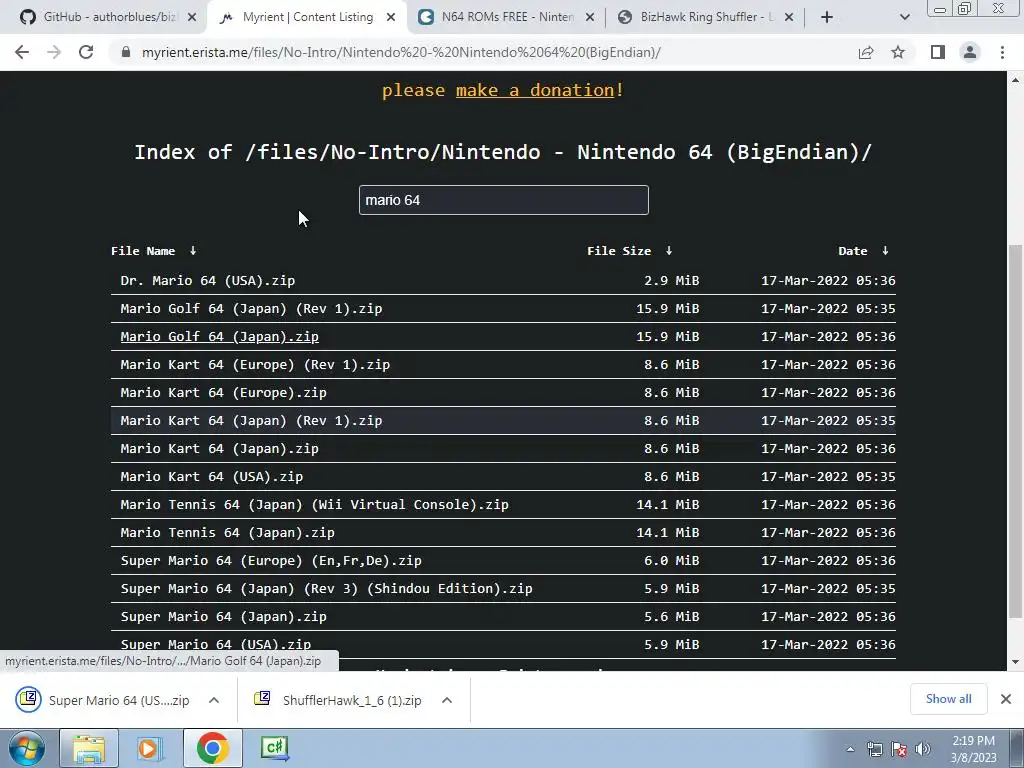Viewport: 1024px width, 768px height.
Task: Open the Action Center flag icon
Action: tap(899, 750)
